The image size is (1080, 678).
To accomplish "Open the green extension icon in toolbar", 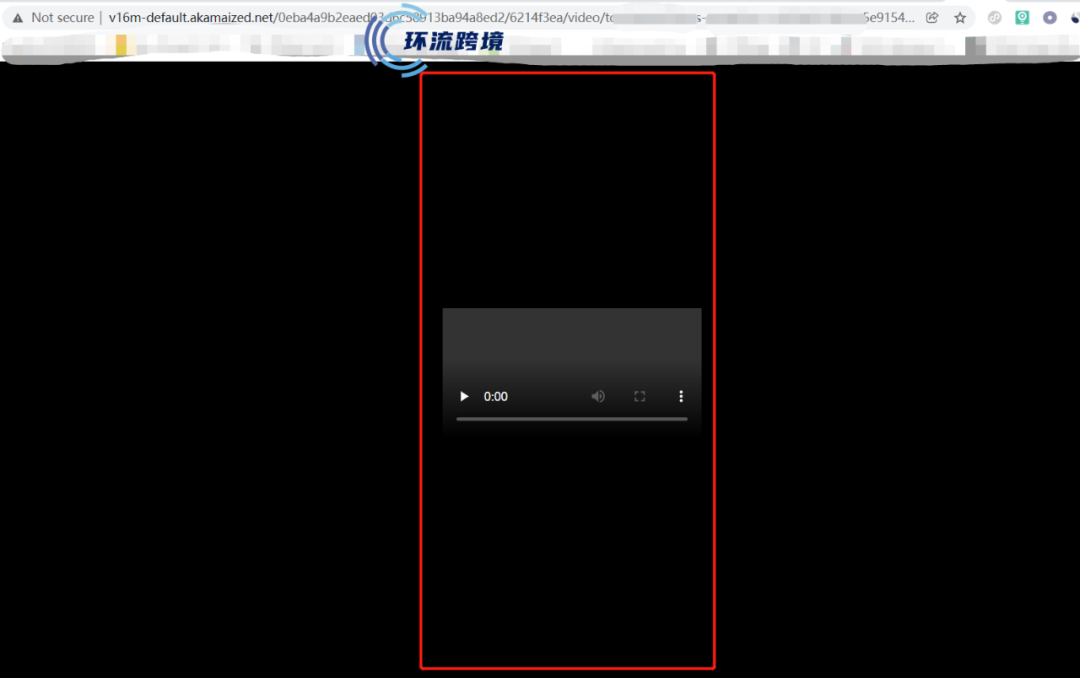I will (1022, 17).
